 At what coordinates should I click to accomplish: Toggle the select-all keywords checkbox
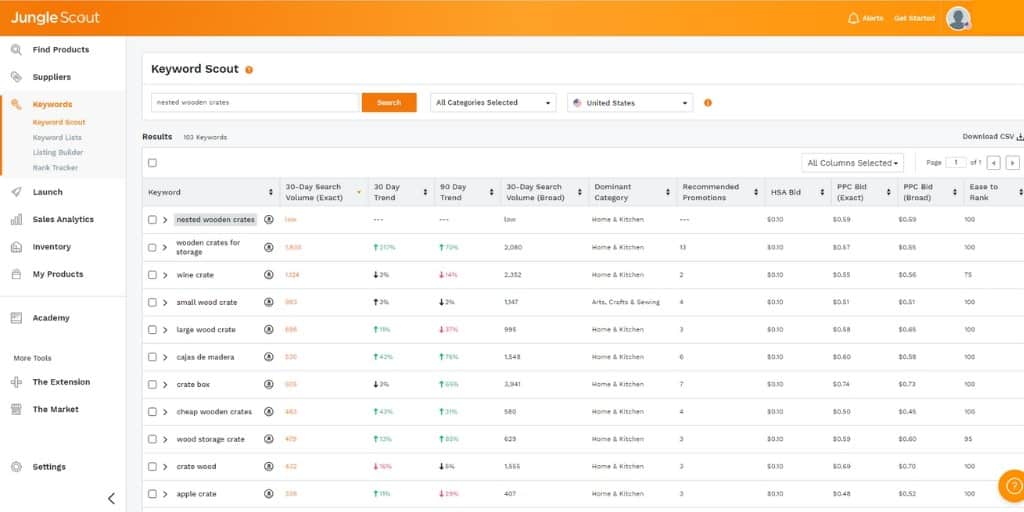(x=152, y=163)
